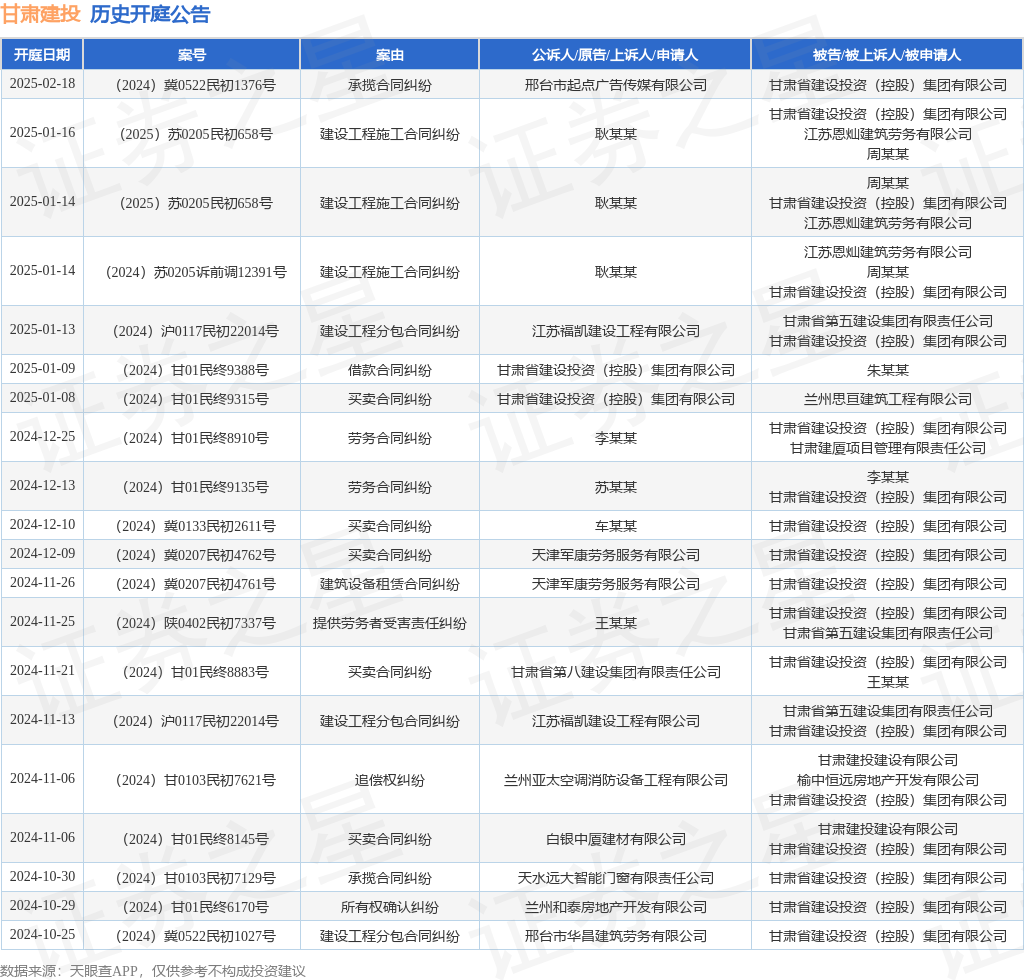Click defendant 朱某某
The image size is (1024, 980).
tap(888, 371)
